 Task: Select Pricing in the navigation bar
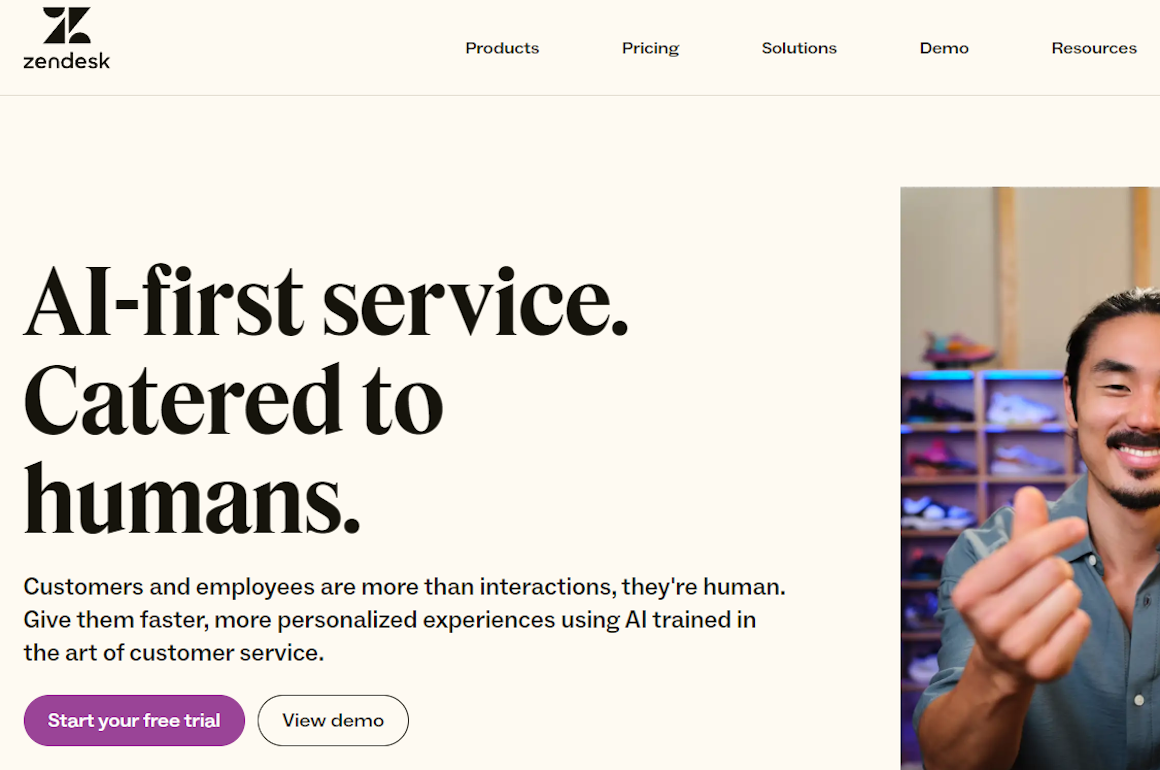pos(650,48)
